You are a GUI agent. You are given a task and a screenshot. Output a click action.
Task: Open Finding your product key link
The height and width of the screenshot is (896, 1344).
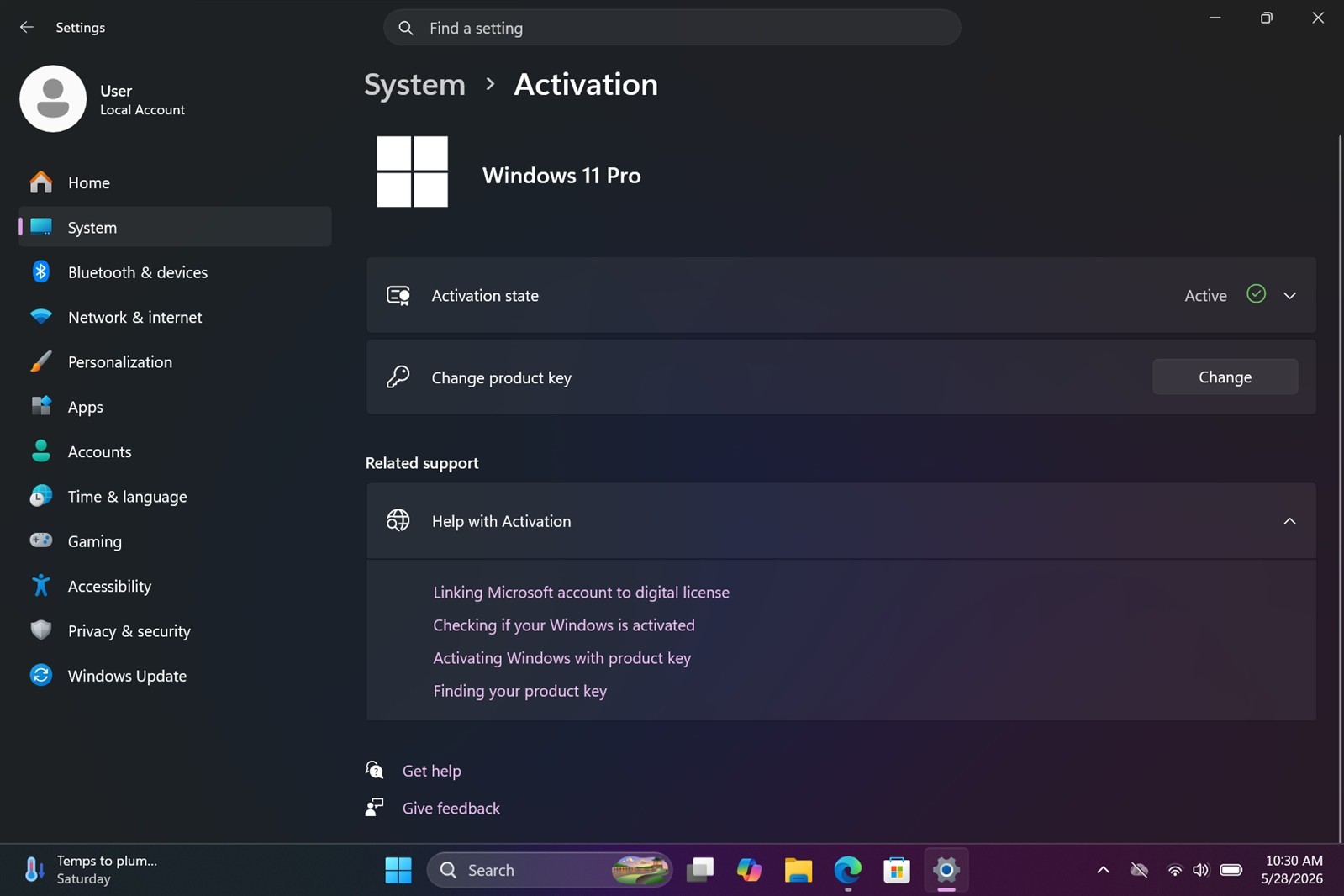519,690
